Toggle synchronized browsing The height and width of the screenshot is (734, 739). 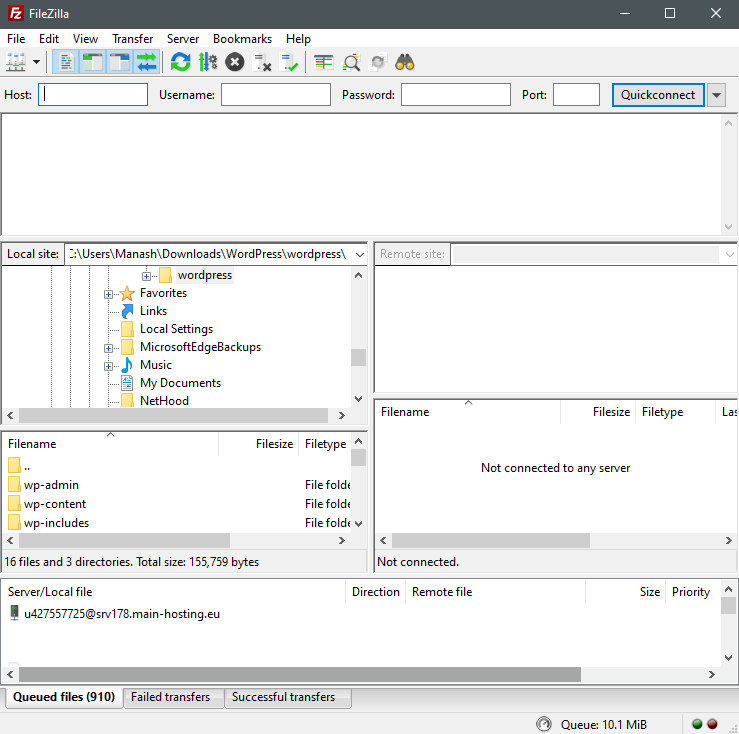(378, 62)
